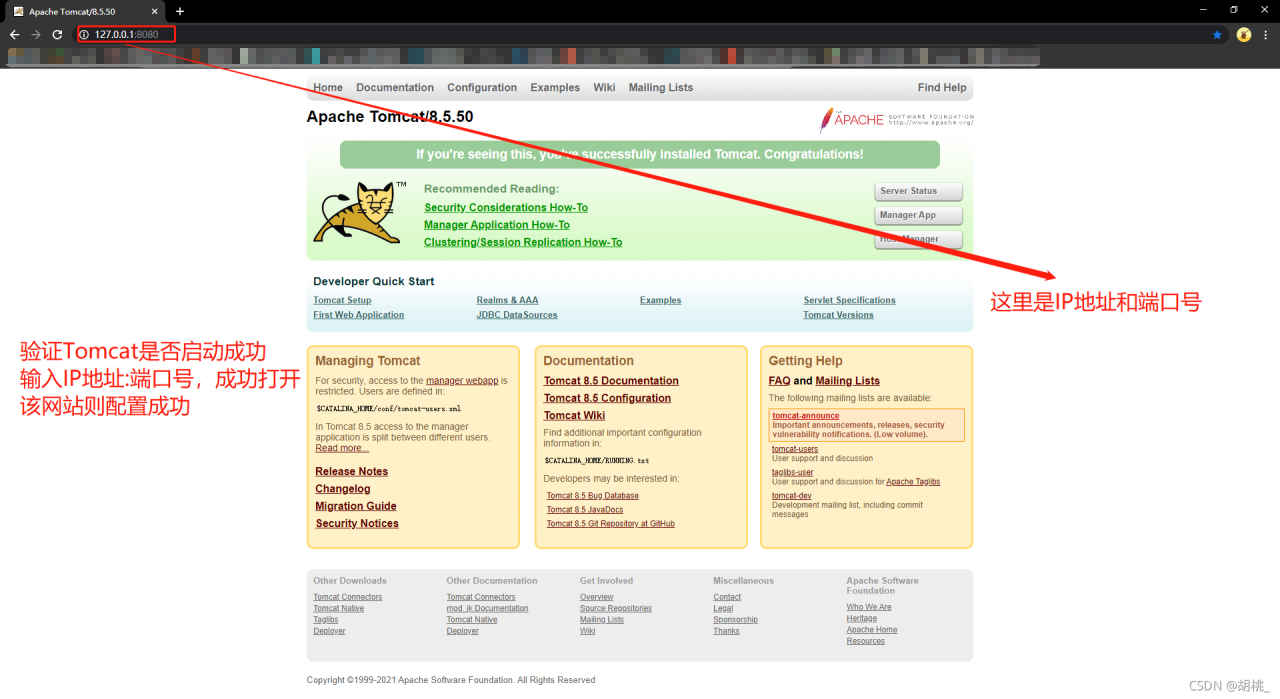The image size is (1280, 699).
Task: Open the Mailing Lists link in Getting Help
Action: 848,381
